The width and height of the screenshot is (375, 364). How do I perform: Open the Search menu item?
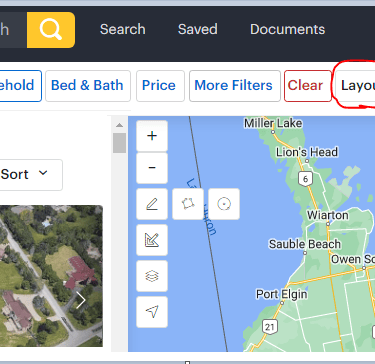pos(123,29)
